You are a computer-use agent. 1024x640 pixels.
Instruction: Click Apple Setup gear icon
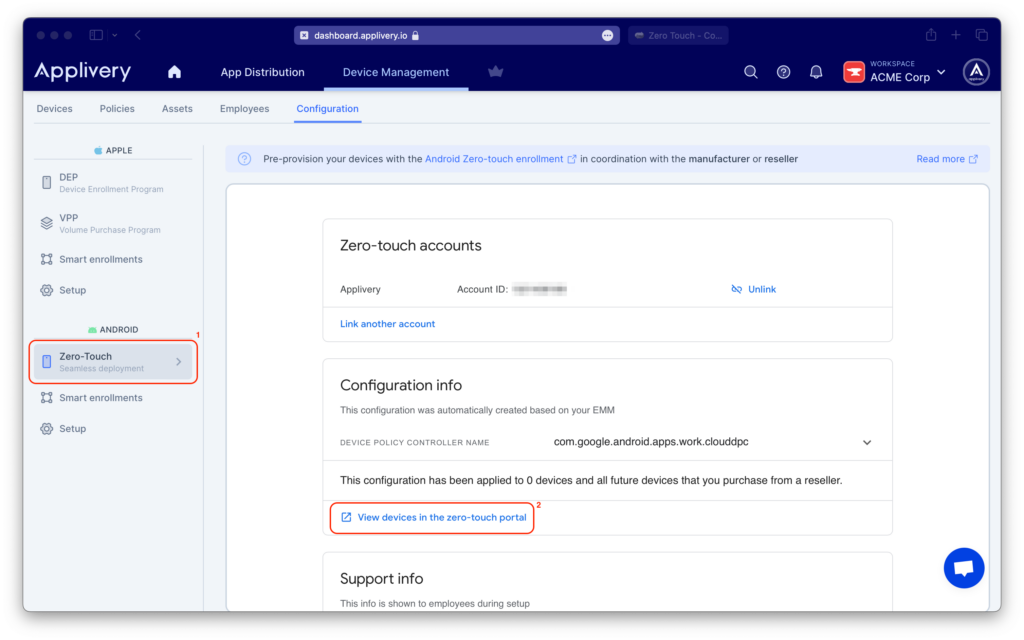(46, 290)
